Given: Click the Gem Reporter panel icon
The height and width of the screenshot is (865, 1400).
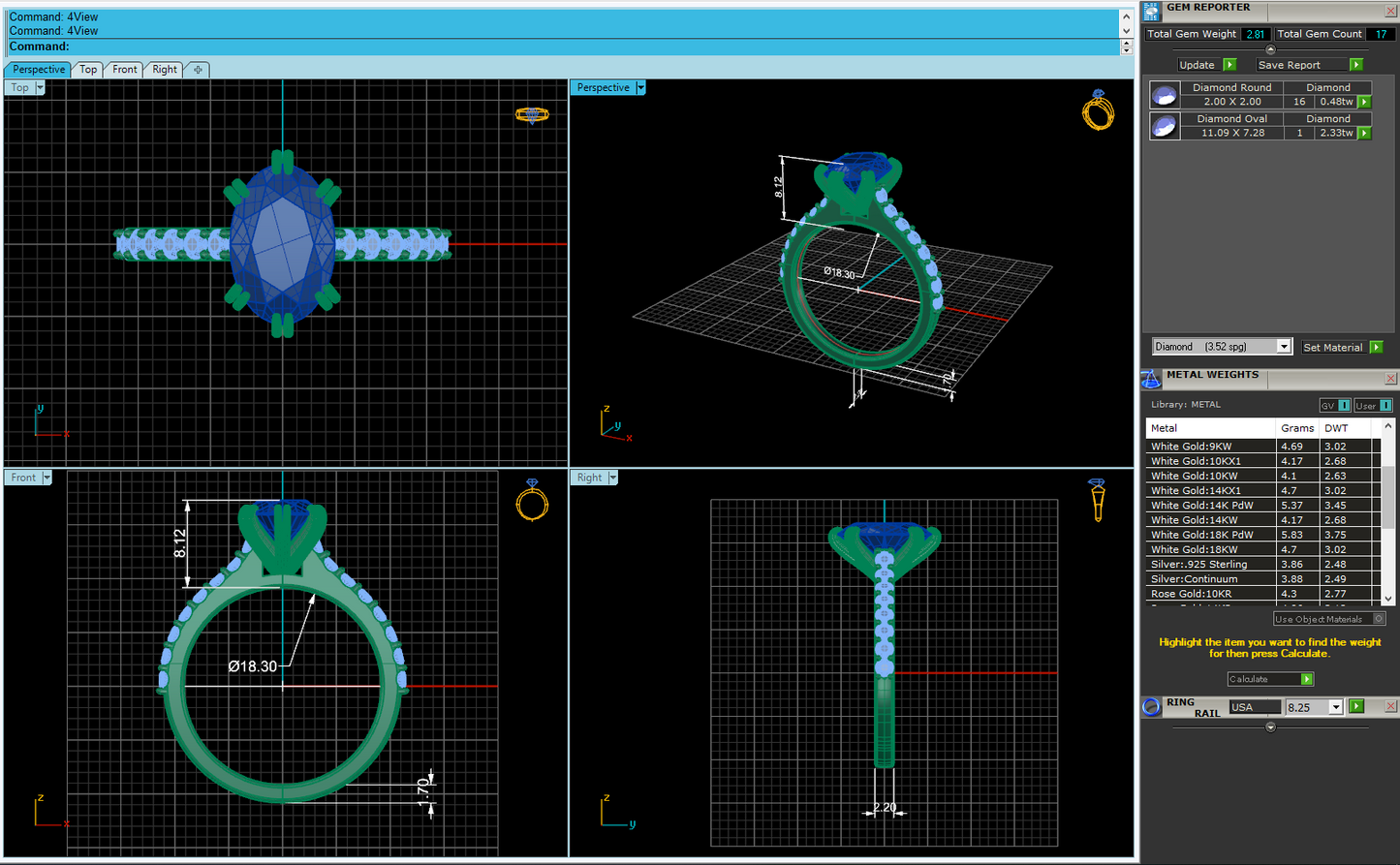Looking at the screenshot, I should pyautogui.click(x=1151, y=12).
